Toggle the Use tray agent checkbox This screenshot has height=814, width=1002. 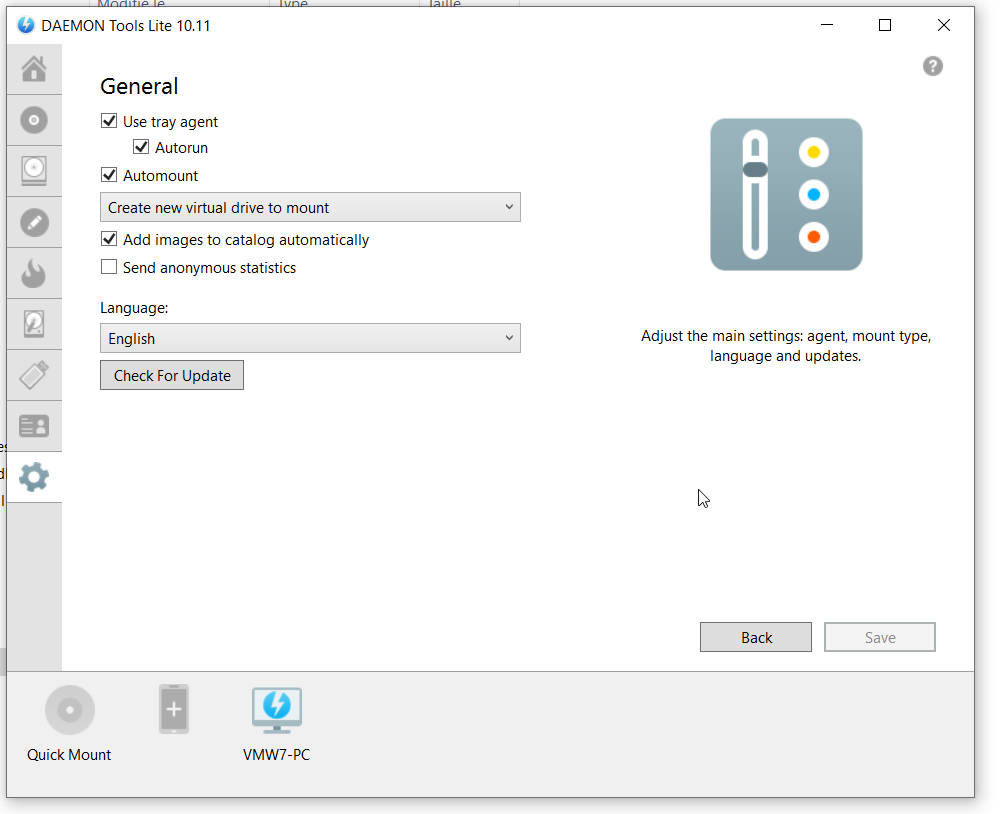coord(109,121)
